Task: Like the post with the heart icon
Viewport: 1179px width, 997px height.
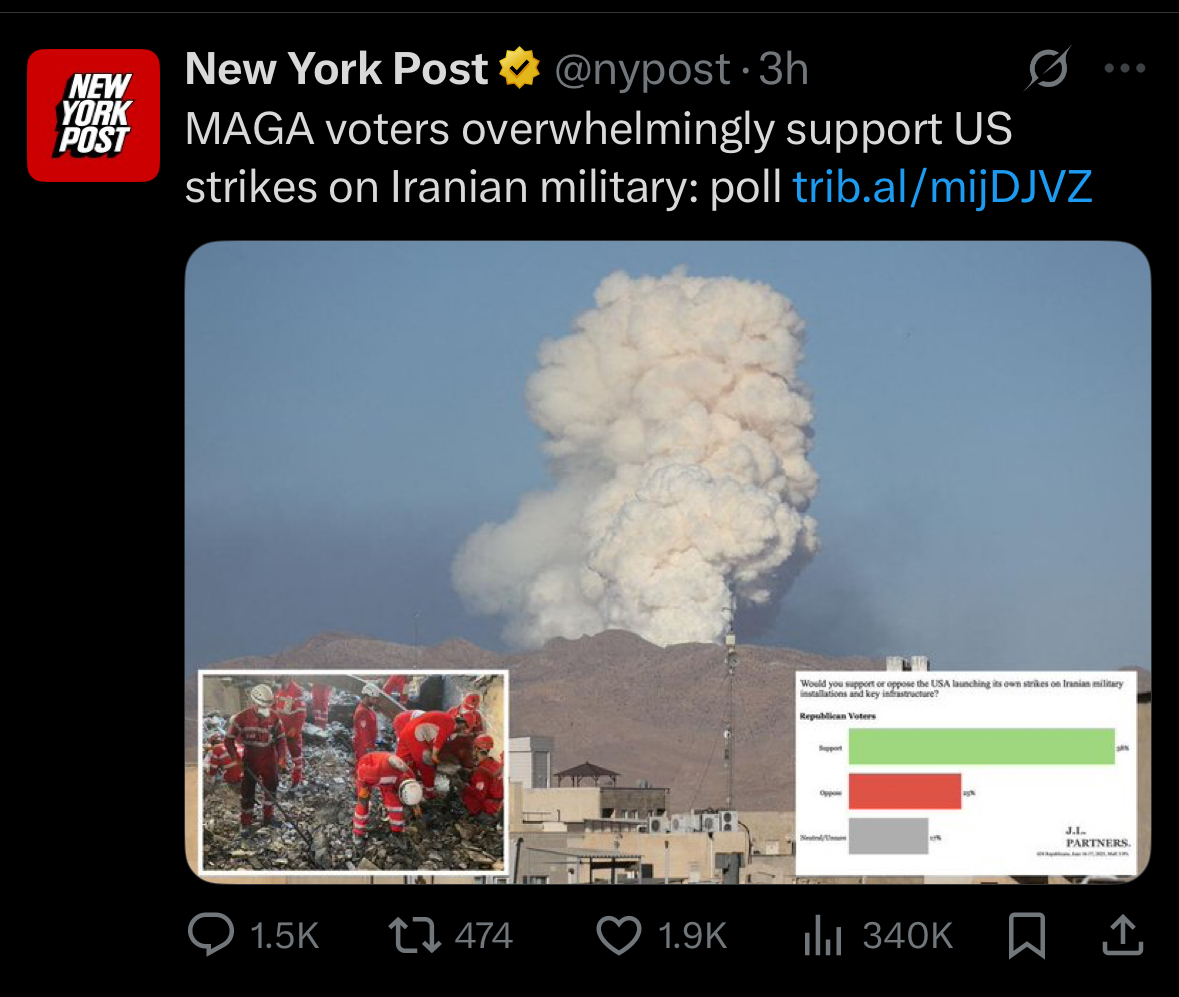Action: coord(619,935)
